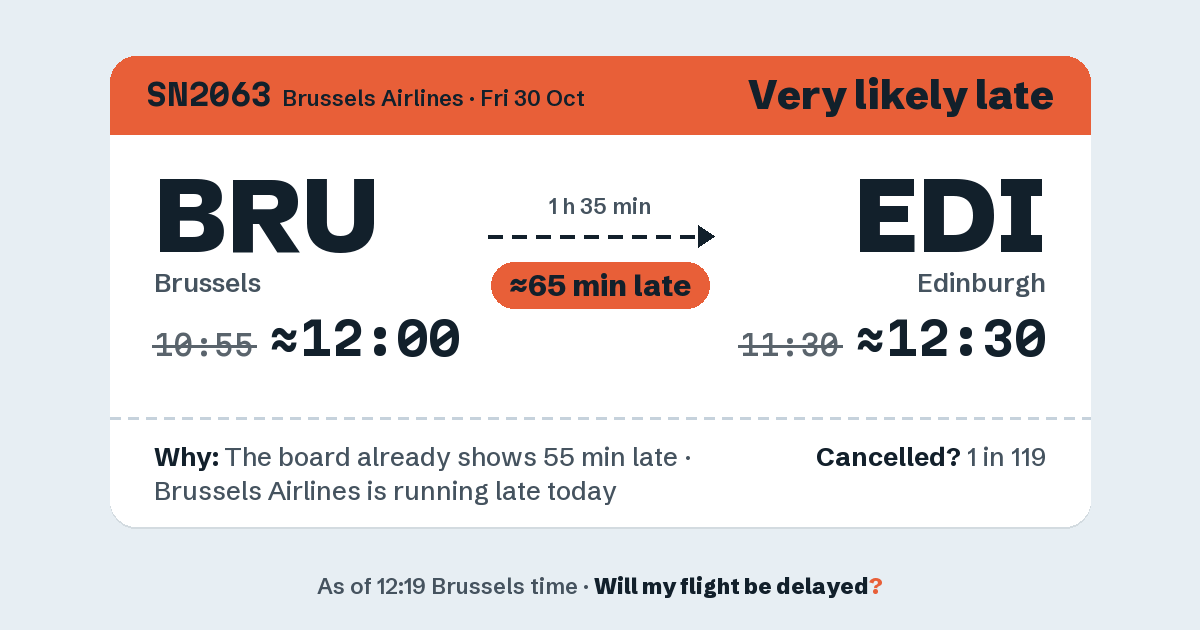Click the struck-through 10:55 departure time
Image resolution: width=1200 pixels, height=630 pixels.
[205, 345]
